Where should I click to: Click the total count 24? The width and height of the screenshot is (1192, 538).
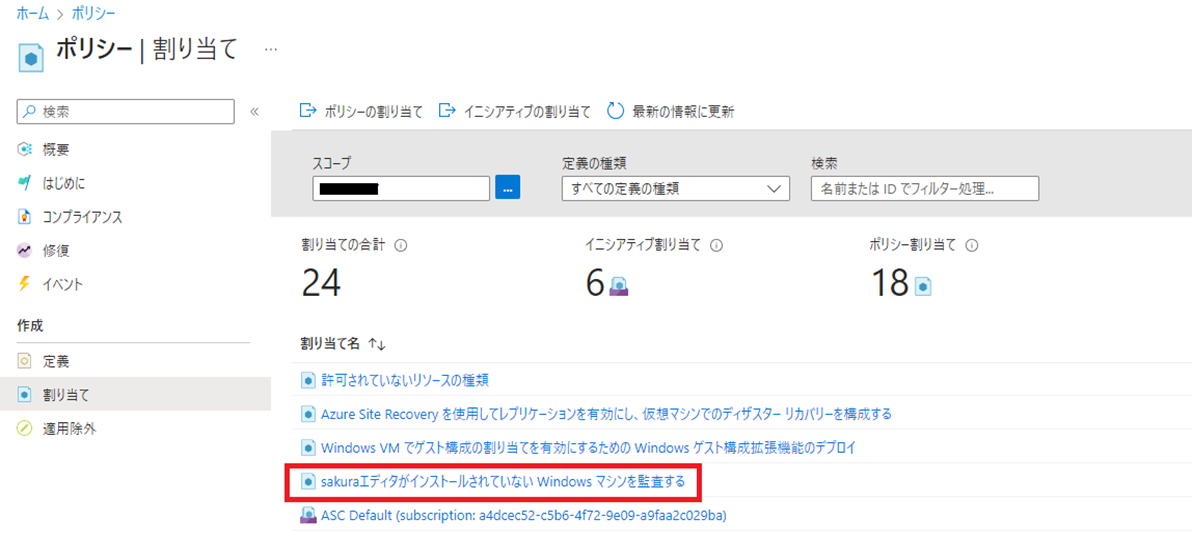[x=322, y=283]
